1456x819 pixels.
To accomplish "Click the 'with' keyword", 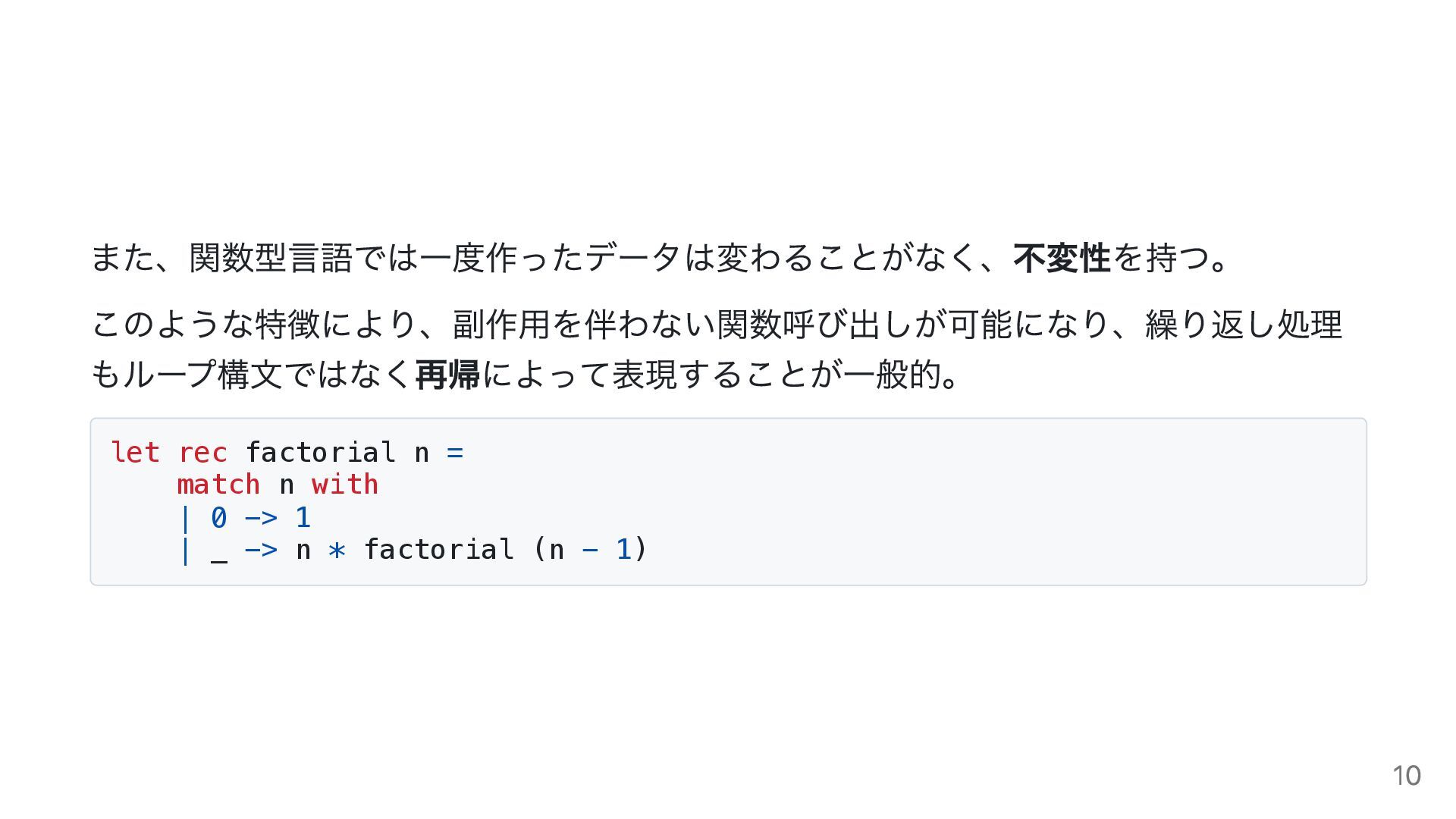I will [345, 485].
